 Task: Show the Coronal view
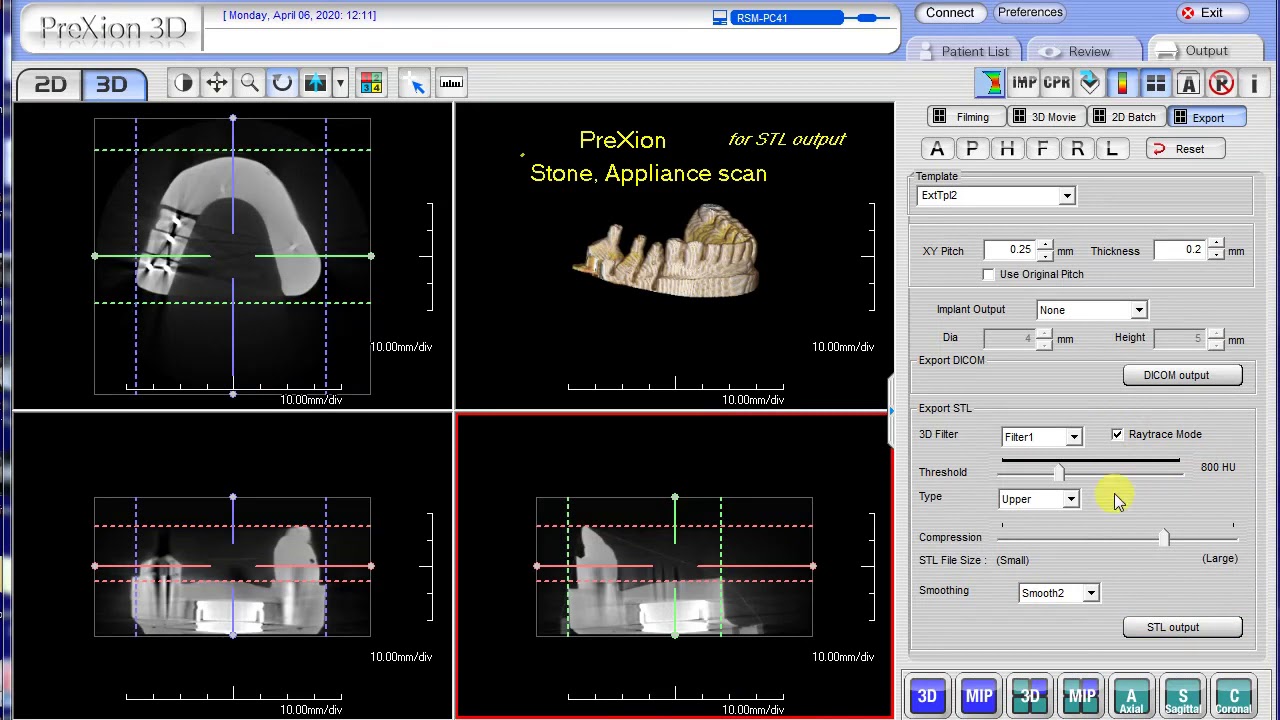1234,696
